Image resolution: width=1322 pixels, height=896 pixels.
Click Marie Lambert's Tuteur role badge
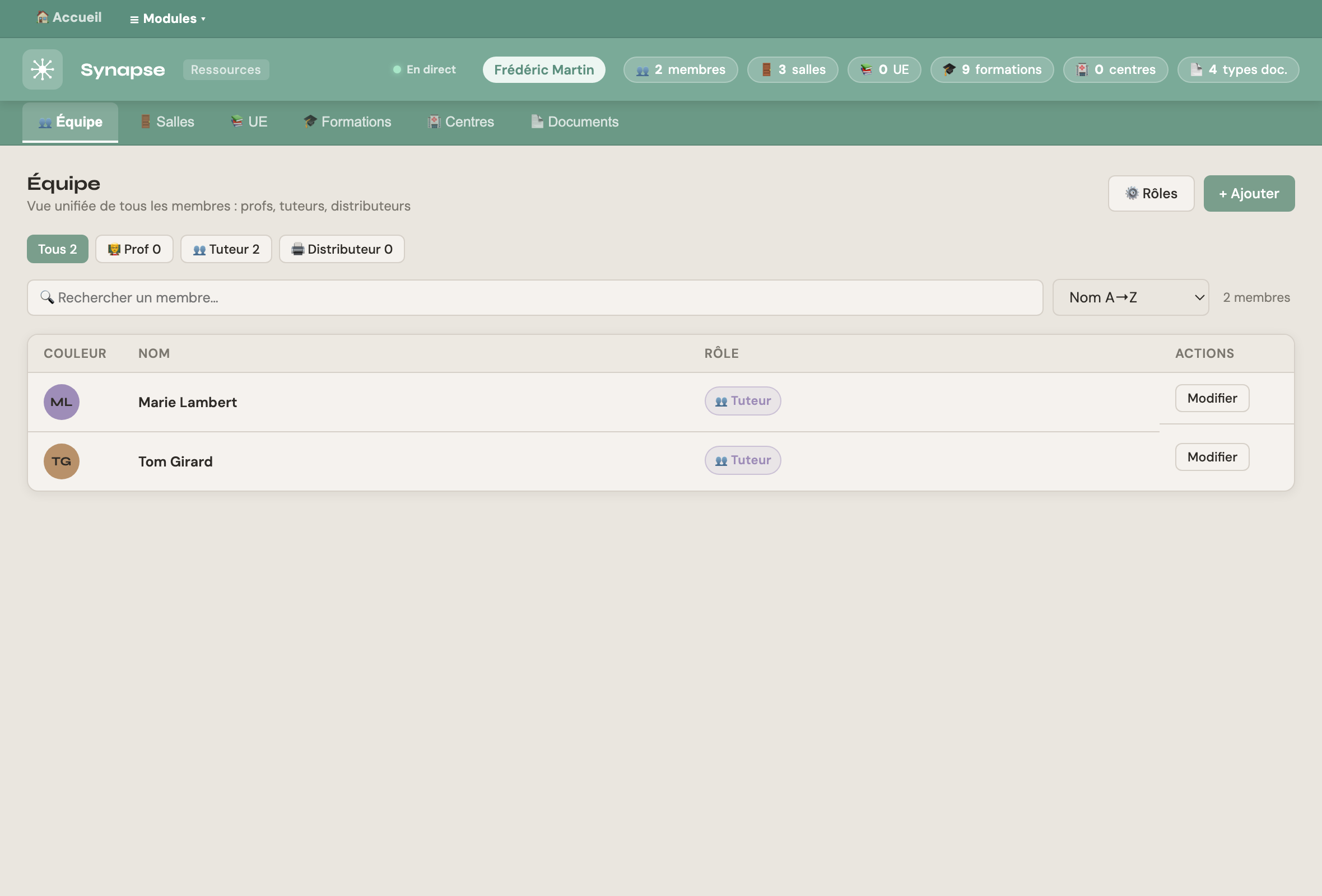742,401
